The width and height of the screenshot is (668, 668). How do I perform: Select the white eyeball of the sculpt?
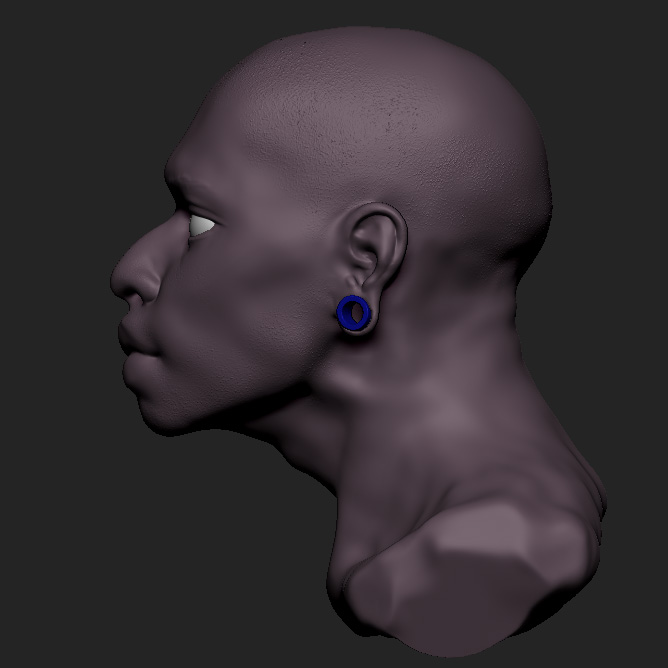[201, 225]
